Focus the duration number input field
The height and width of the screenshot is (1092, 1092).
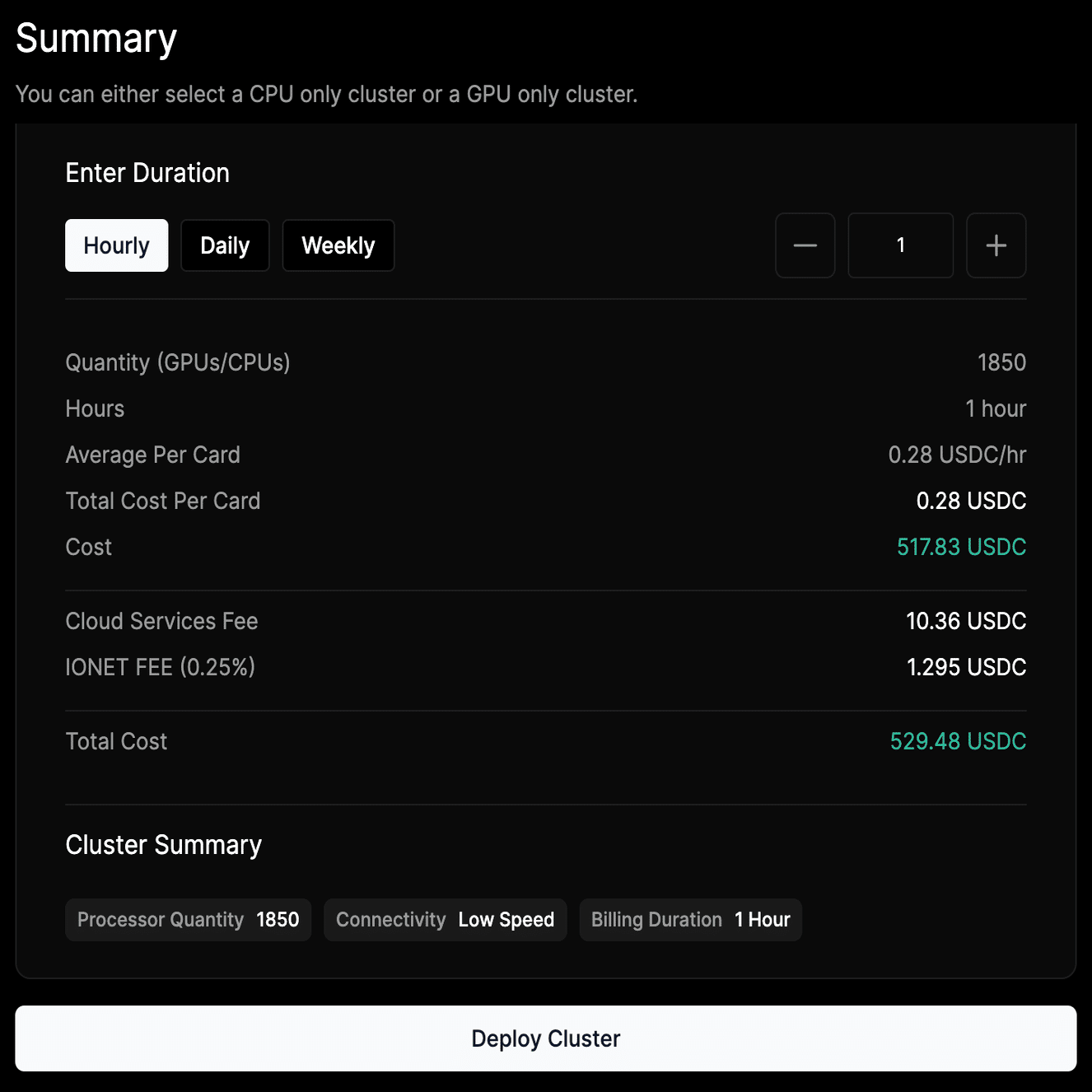coord(900,245)
